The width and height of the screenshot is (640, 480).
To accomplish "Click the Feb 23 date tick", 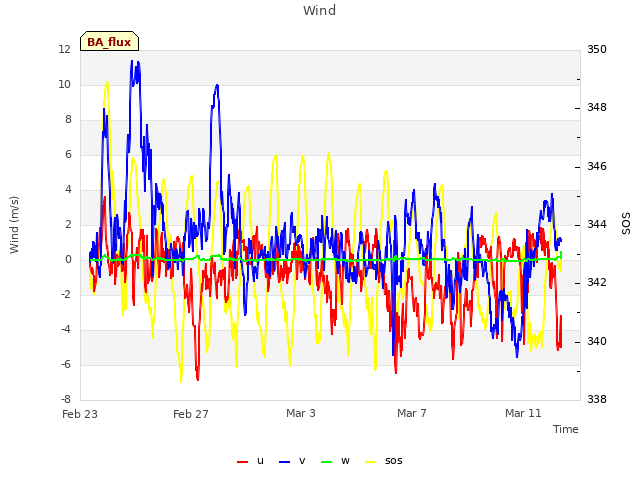I will (80, 414).
